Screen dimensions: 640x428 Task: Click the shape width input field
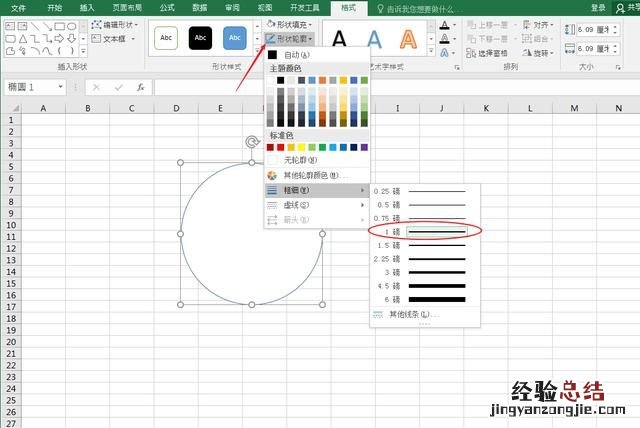tap(594, 49)
